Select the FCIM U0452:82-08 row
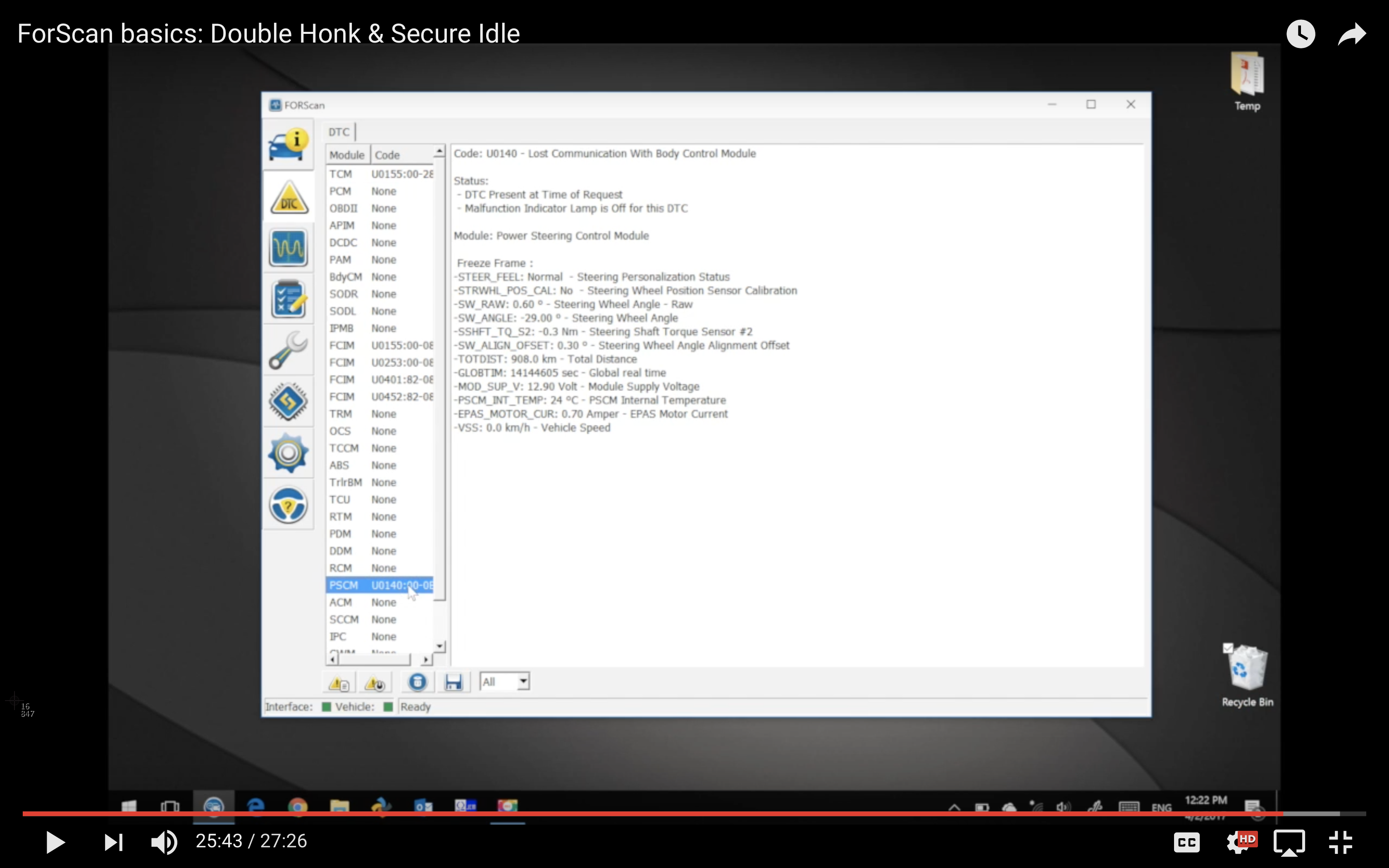Image resolution: width=1389 pixels, height=868 pixels. click(380, 397)
